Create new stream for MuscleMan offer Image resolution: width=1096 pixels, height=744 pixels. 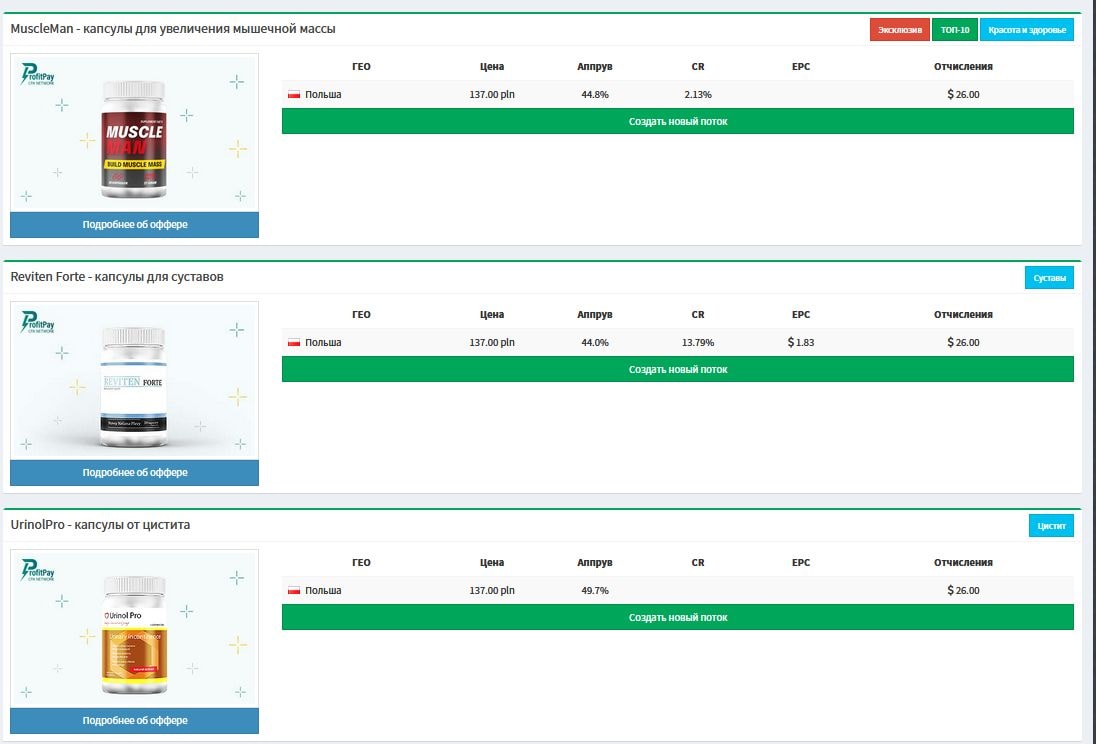[677, 121]
